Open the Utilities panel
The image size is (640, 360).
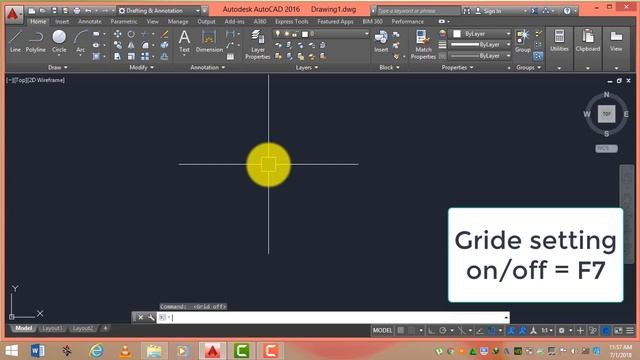(559, 41)
